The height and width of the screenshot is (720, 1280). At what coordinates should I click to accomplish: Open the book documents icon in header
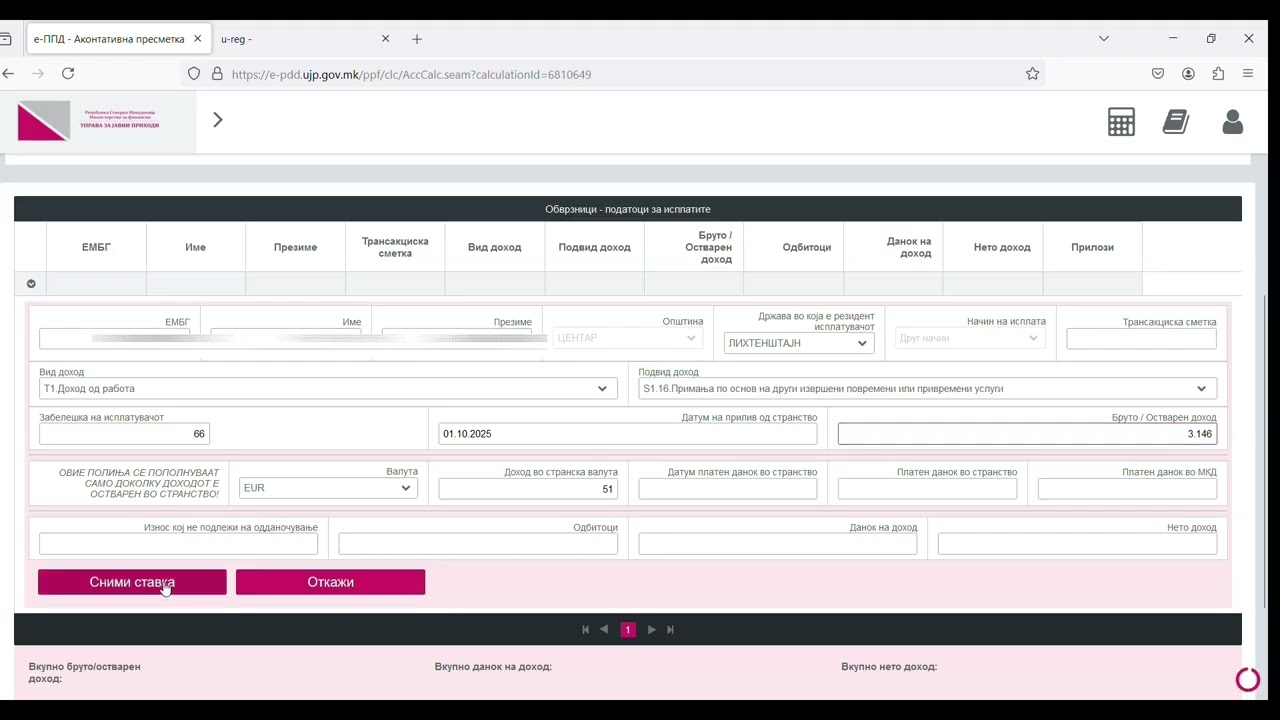[1176, 122]
